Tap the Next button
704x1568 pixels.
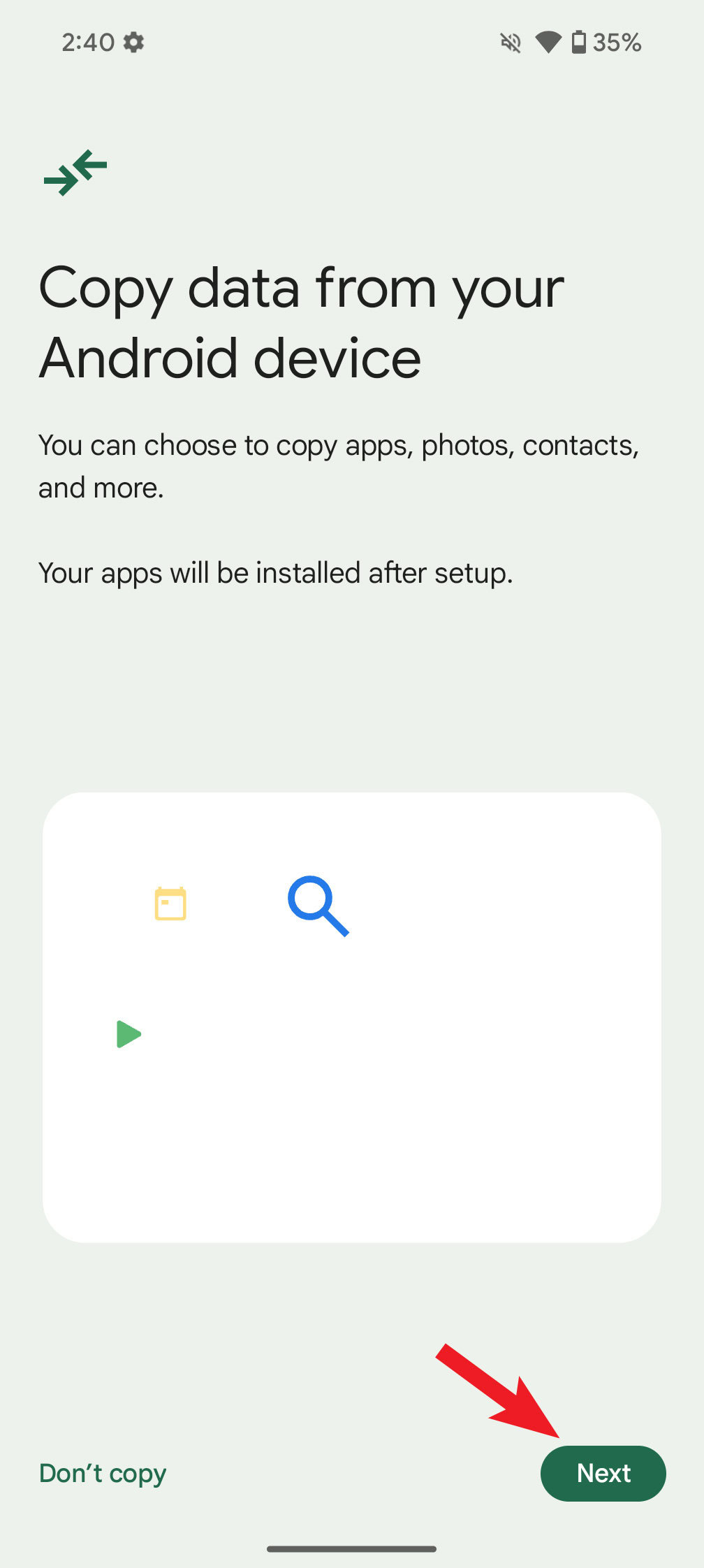tap(603, 1473)
